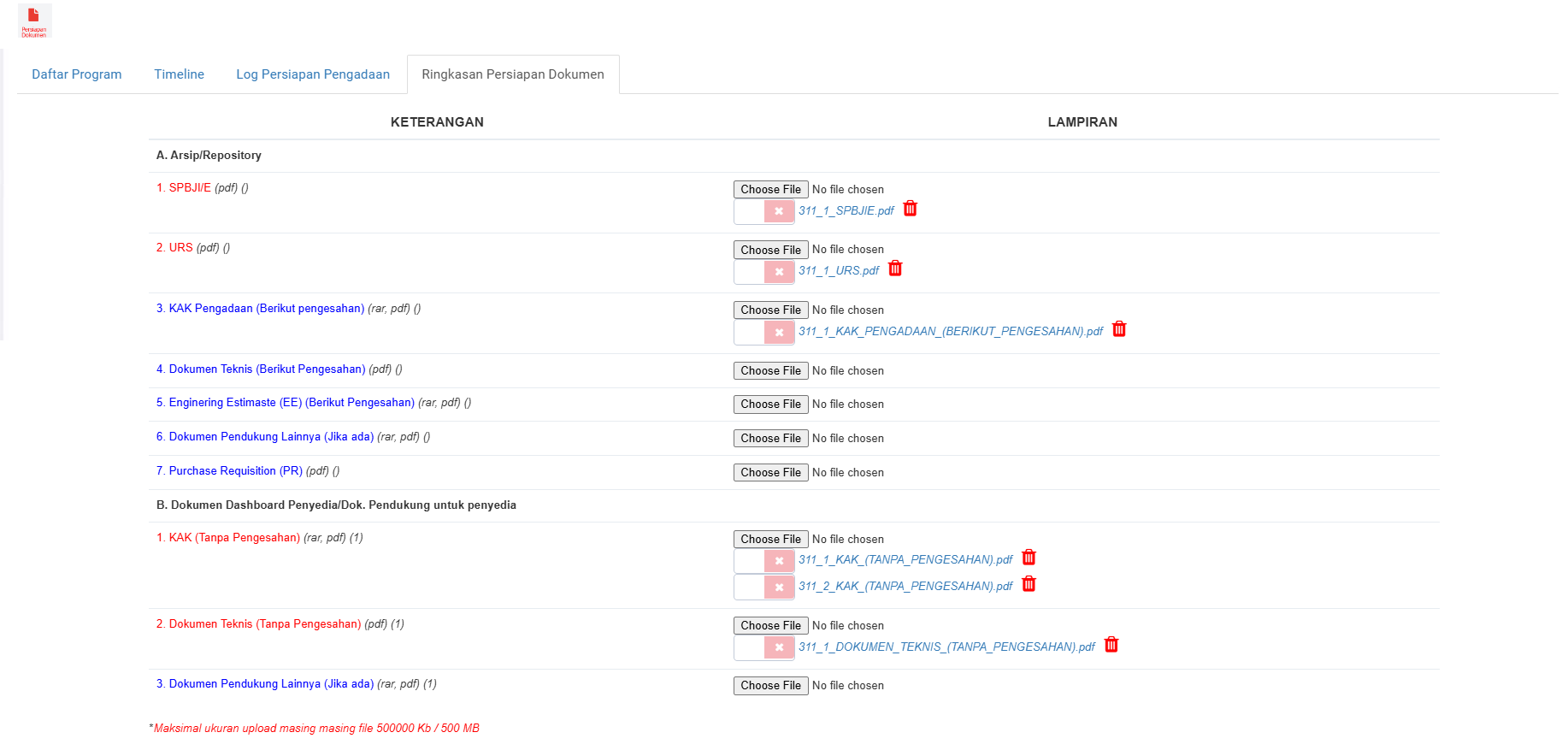Open the 311_1_URS.pdf file link
The height and width of the screenshot is (756, 1568).
839,271
